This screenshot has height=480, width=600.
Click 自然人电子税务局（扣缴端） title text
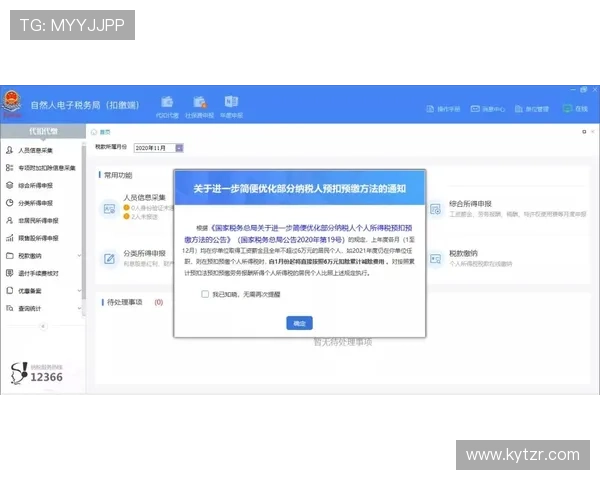coord(85,105)
